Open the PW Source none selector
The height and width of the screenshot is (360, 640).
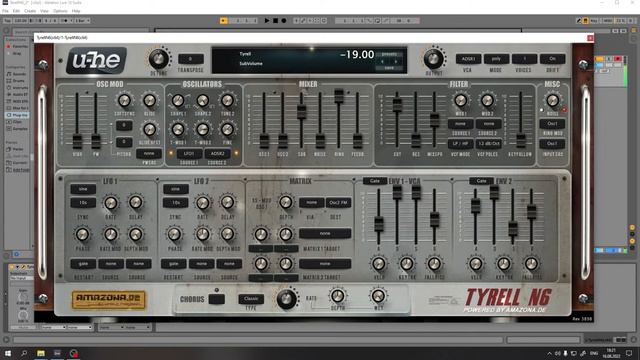[149, 153]
